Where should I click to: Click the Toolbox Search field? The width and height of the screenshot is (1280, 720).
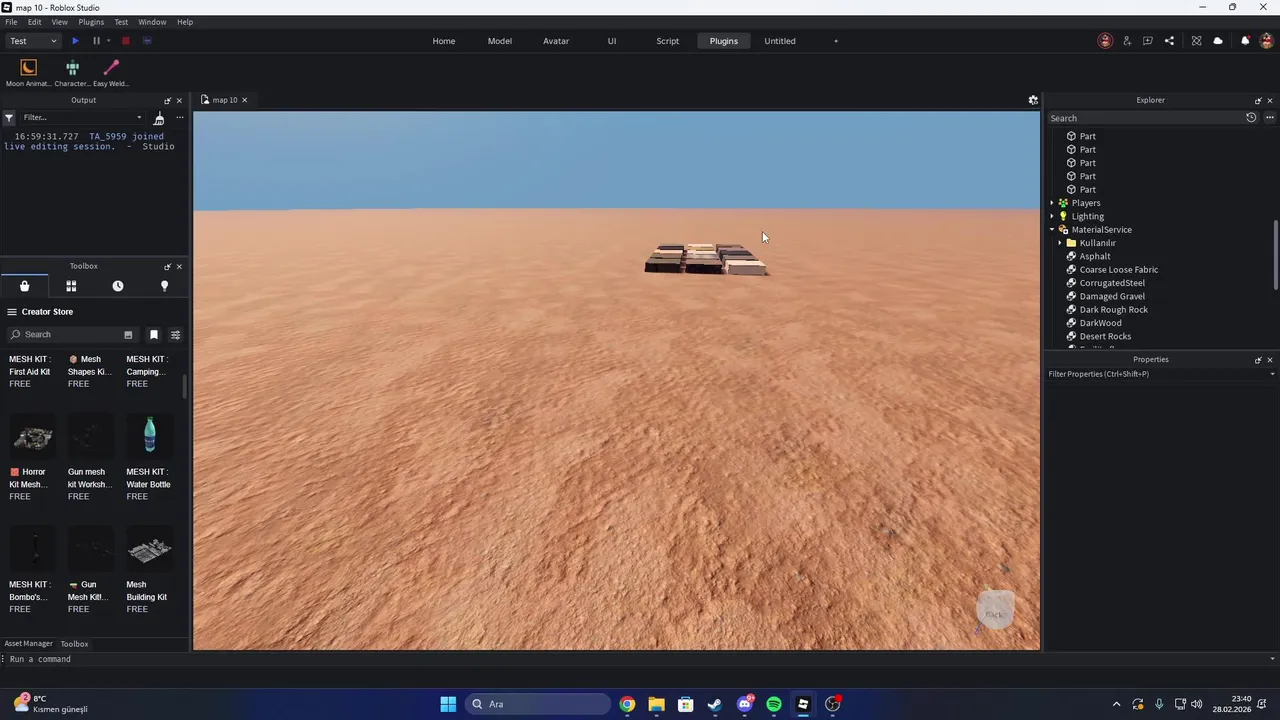coord(70,334)
